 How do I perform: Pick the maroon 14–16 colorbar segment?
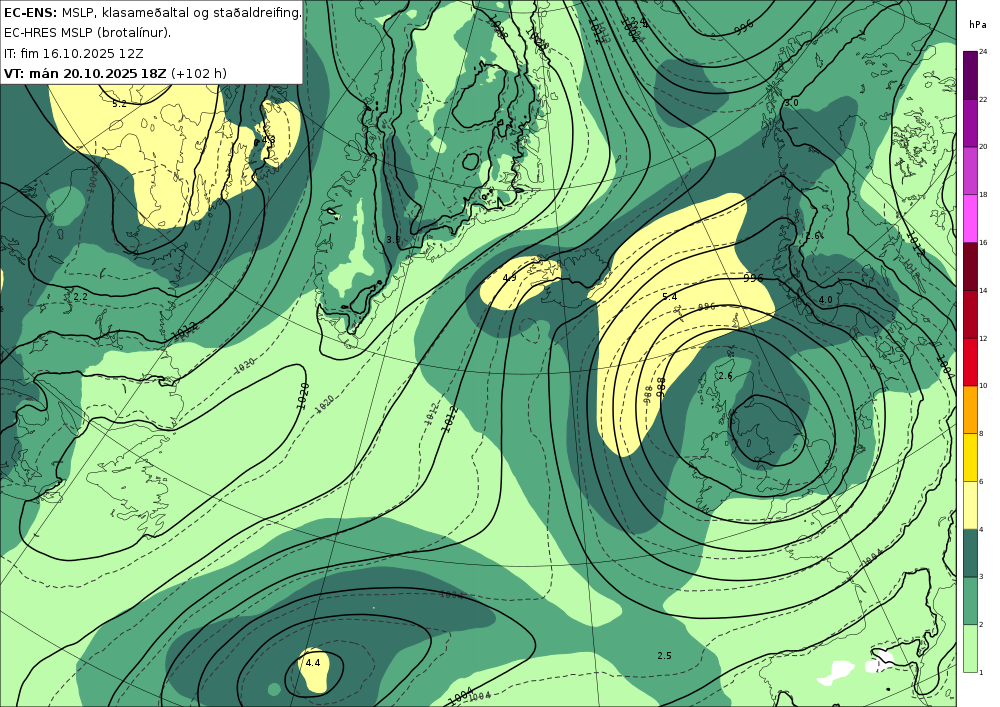(x=970, y=266)
